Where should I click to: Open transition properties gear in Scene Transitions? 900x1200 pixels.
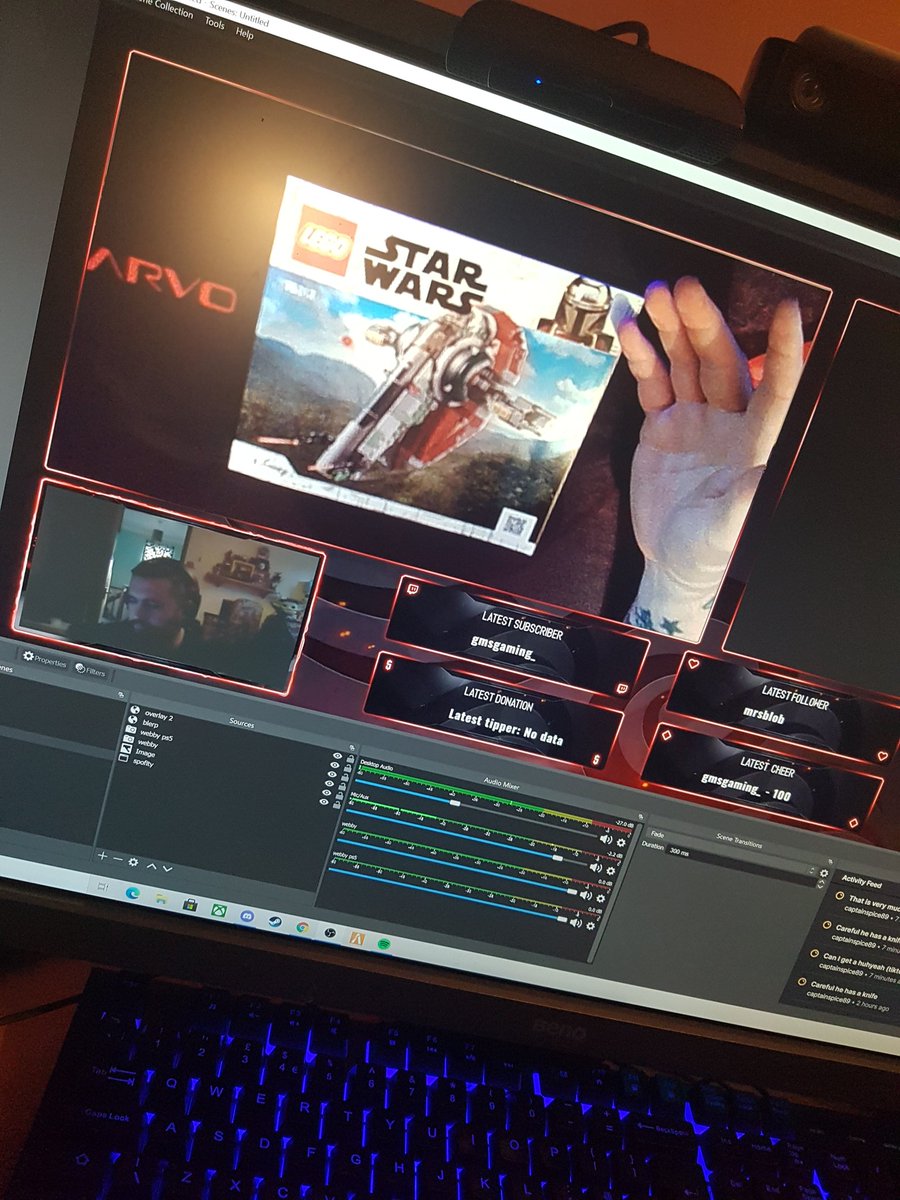pos(824,873)
